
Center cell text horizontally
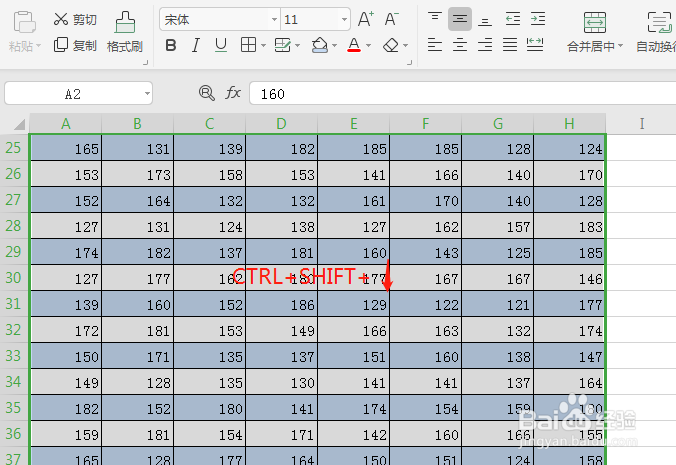pos(460,44)
